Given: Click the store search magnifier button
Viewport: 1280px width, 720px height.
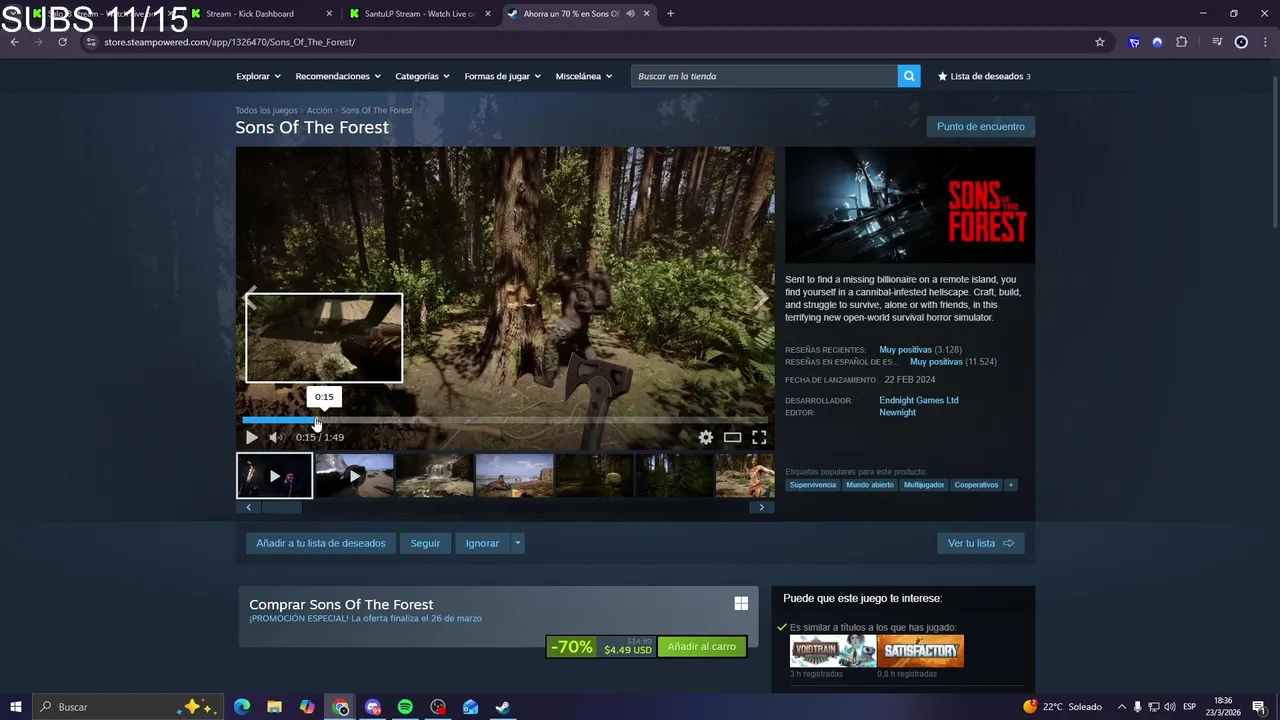Looking at the screenshot, I should click(x=909, y=76).
